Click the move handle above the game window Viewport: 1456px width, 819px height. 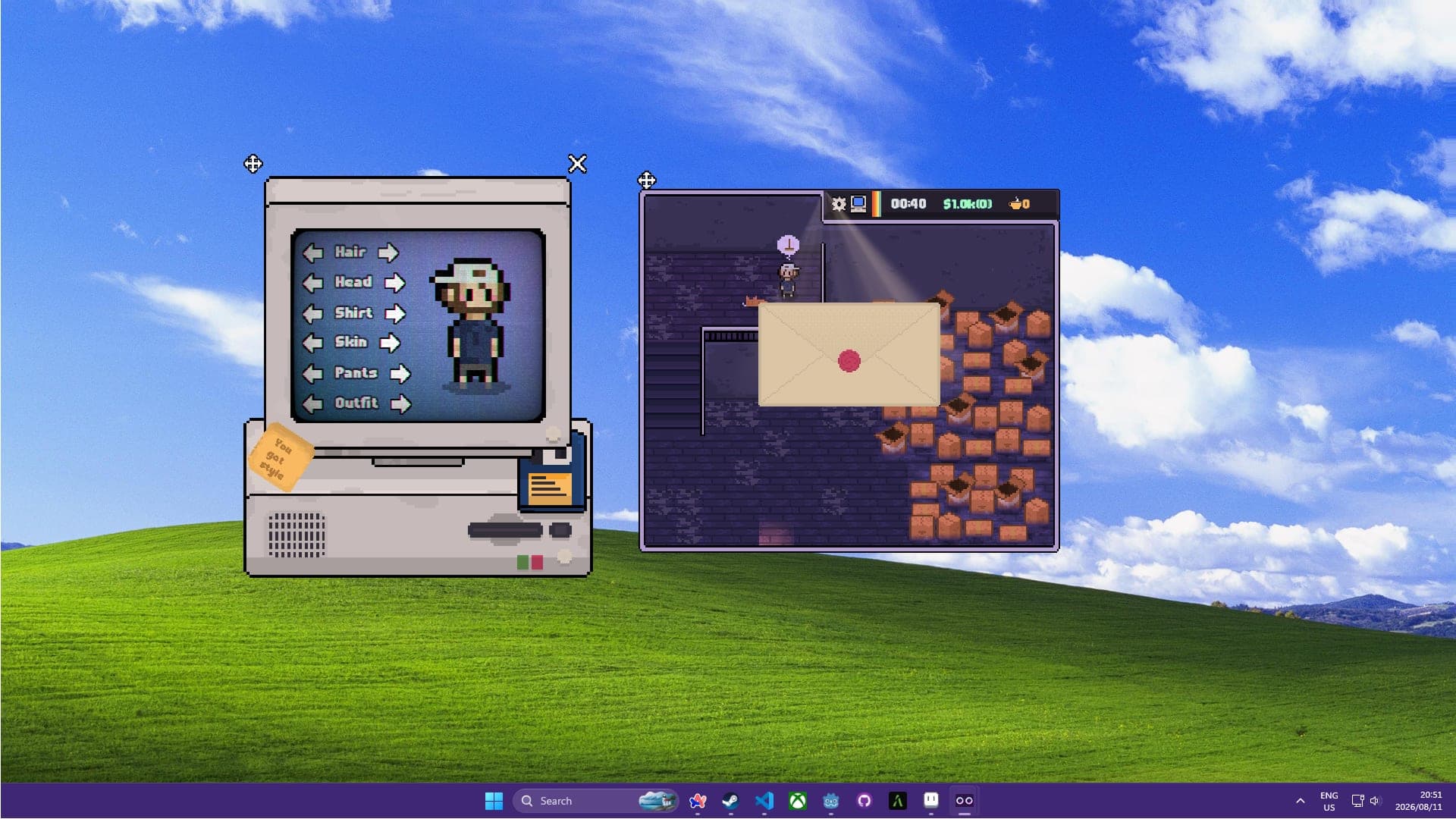[x=646, y=180]
